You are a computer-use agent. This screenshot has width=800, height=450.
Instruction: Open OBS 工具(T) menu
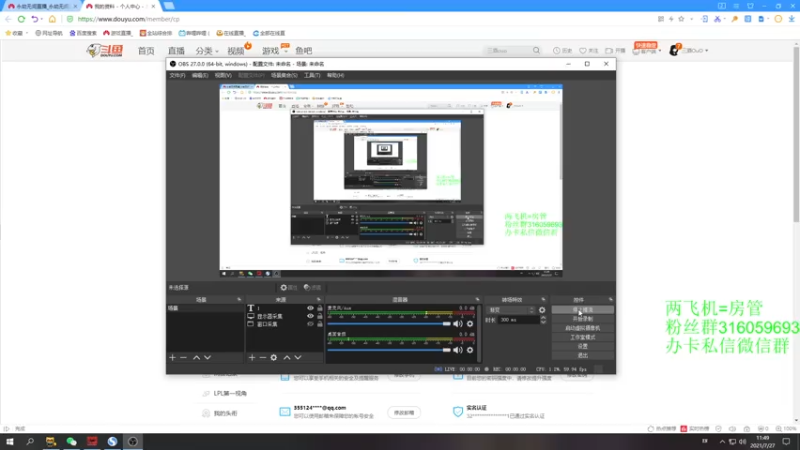[312, 76]
